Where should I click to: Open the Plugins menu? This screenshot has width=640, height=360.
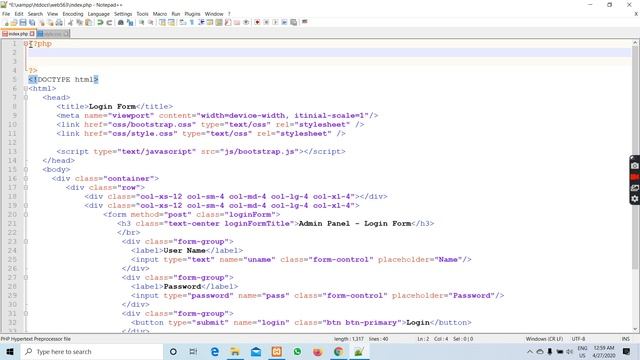(x=192, y=14)
